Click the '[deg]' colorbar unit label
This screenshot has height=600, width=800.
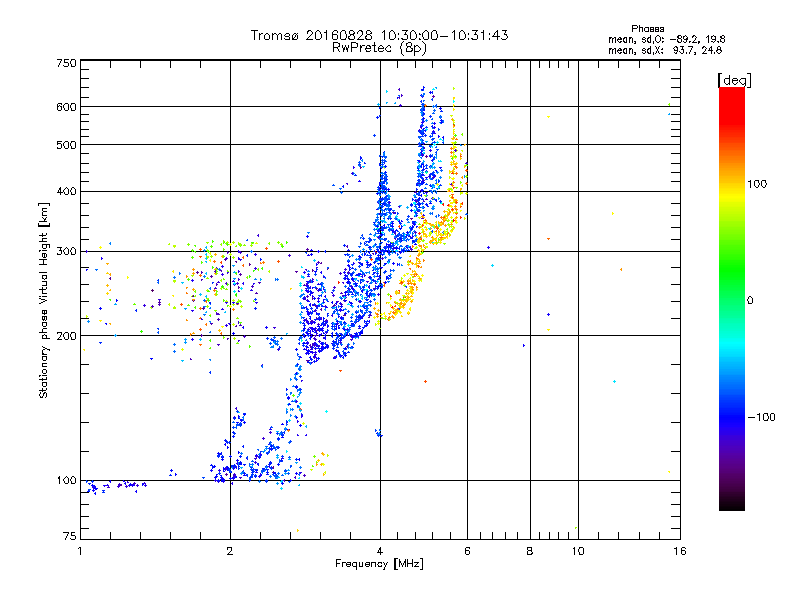pyautogui.click(x=734, y=80)
